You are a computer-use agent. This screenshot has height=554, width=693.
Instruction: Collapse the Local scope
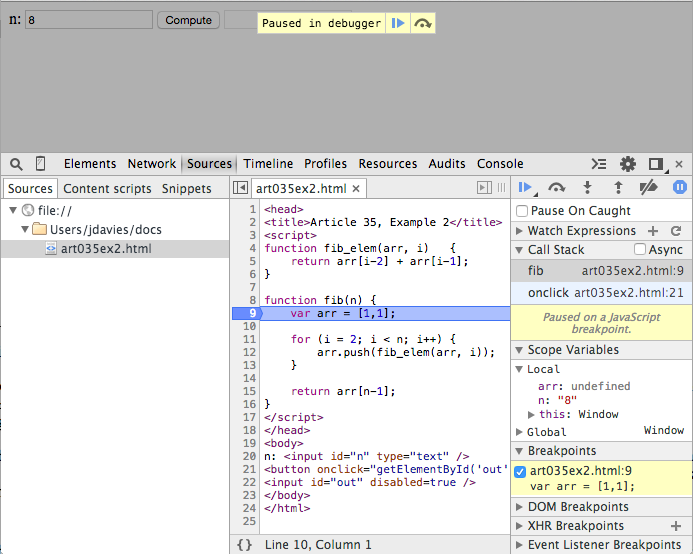pyautogui.click(x=519, y=369)
